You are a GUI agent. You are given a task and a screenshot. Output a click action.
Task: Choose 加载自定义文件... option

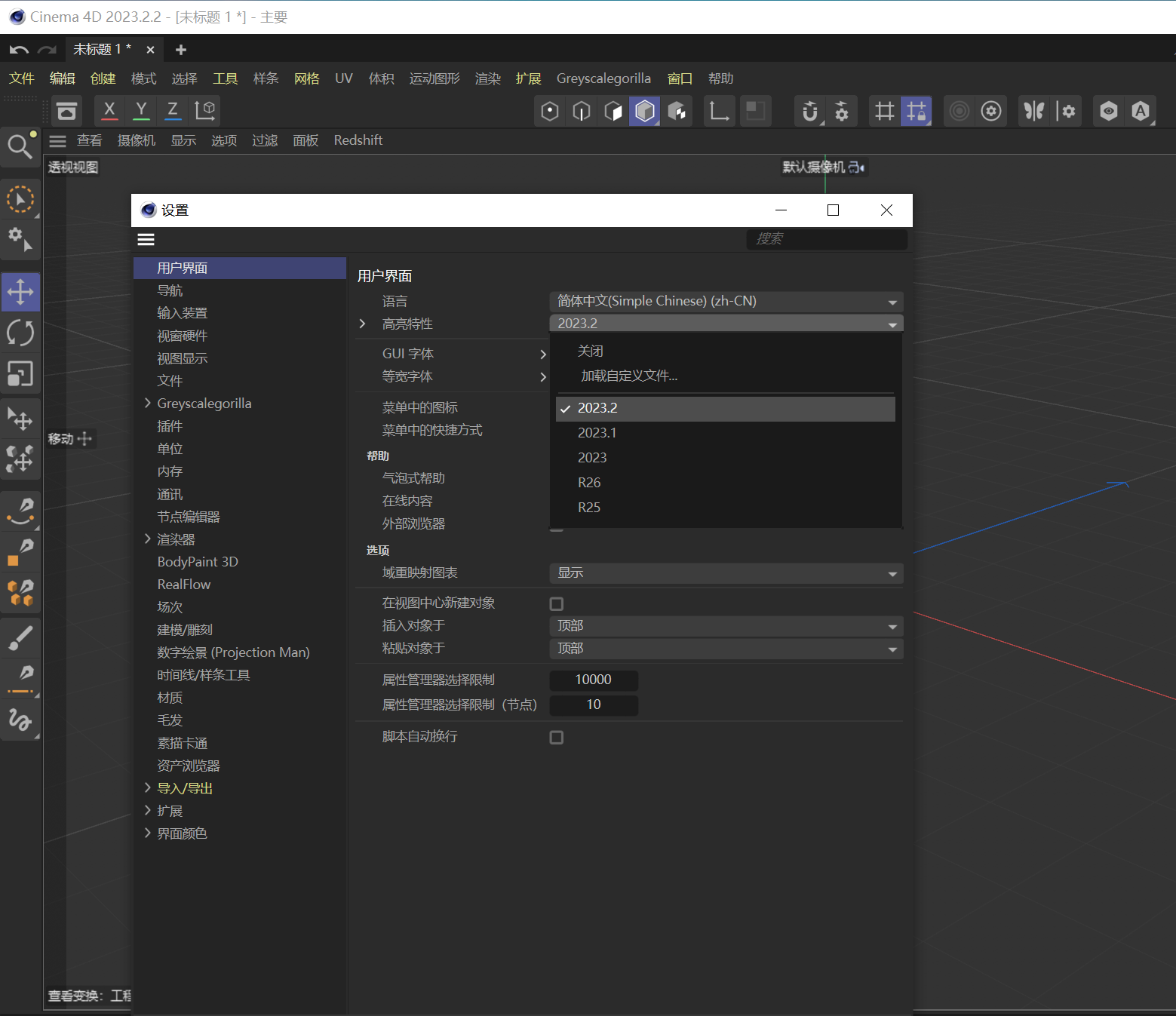coord(726,376)
